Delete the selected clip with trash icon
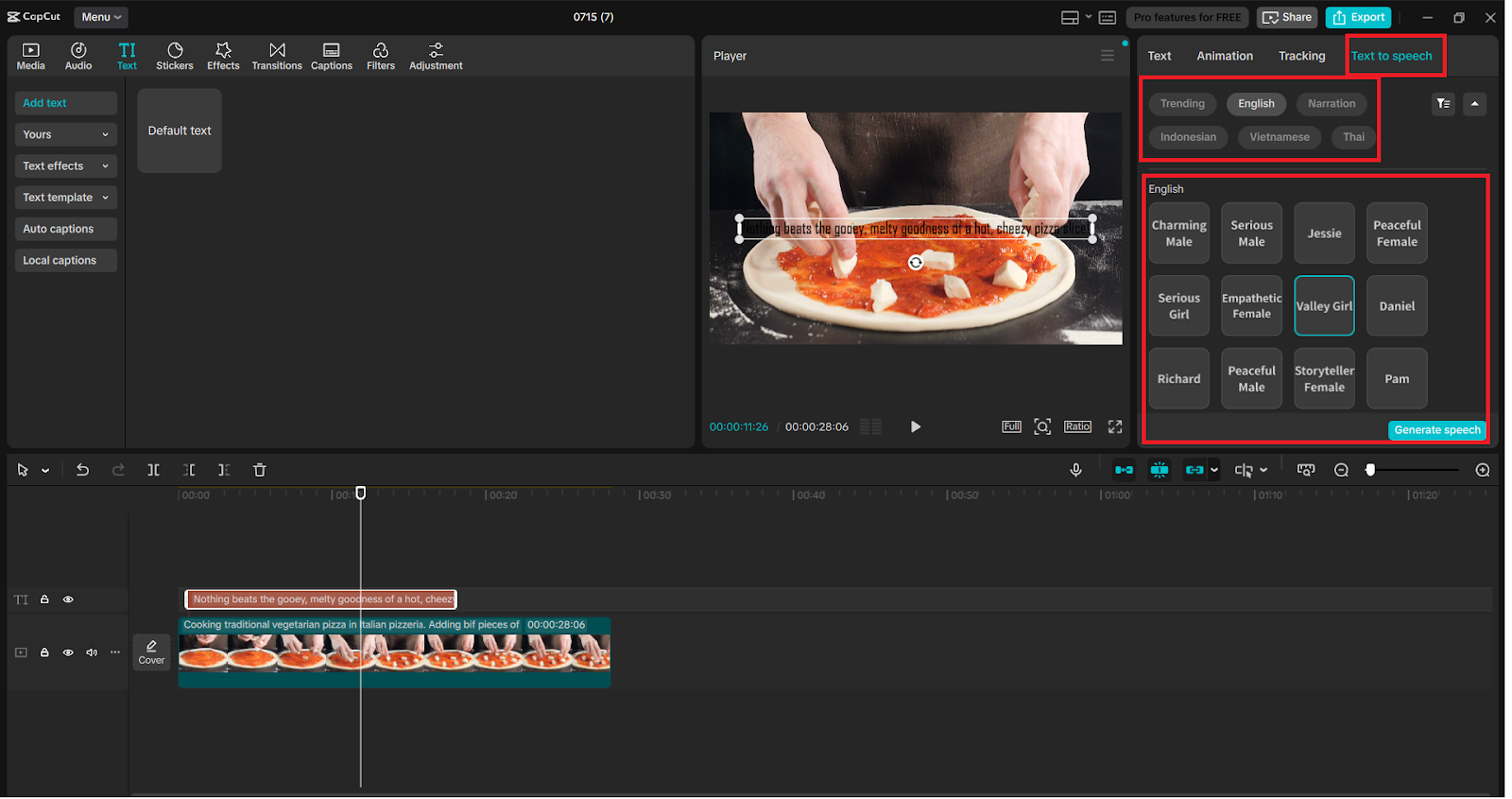 point(260,470)
